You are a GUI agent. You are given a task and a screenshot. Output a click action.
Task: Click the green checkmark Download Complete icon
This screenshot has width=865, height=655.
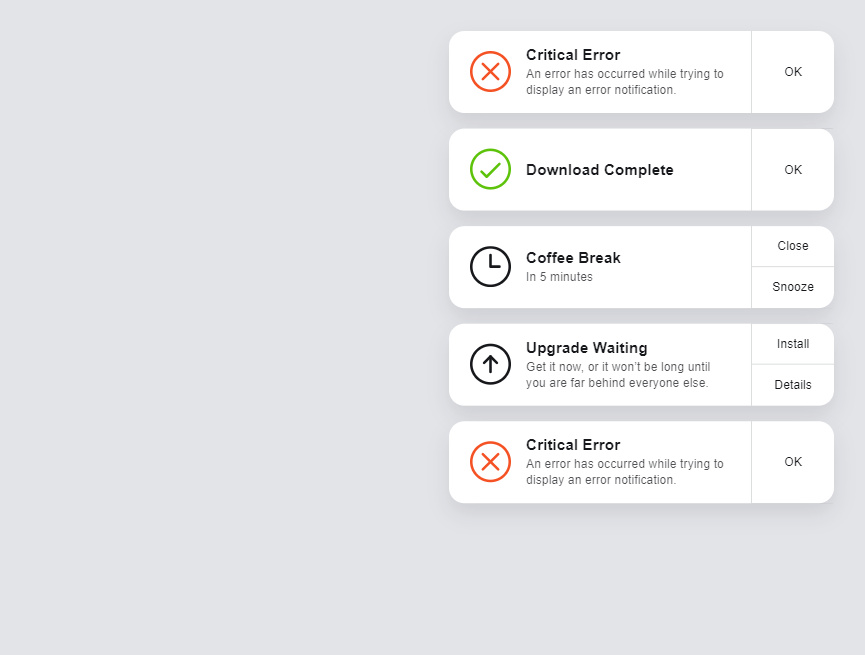[490, 169]
